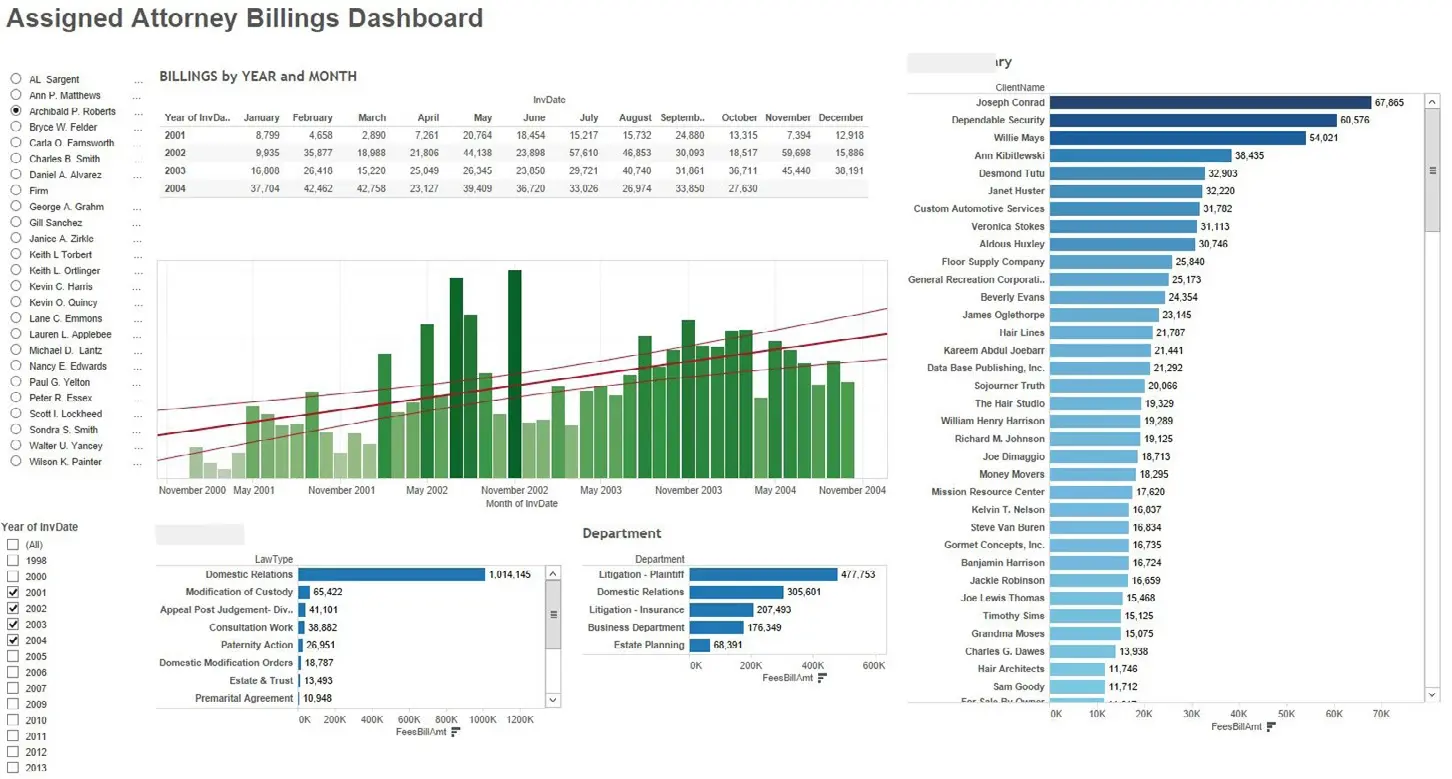Screen dimensions: 1452x779
Task: Click the September column header in table
Action: [x=682, y=118]
